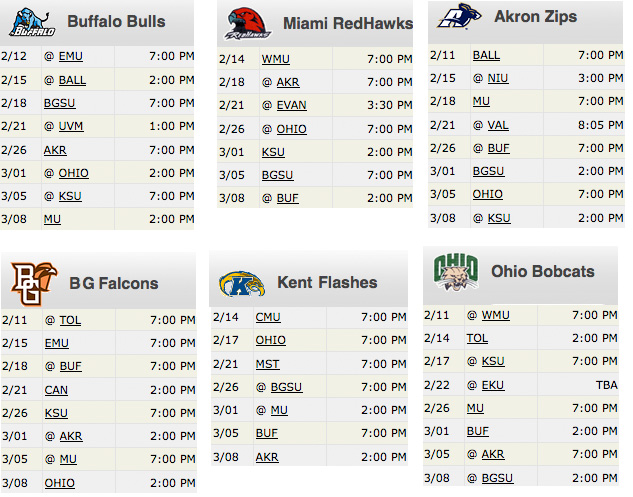The height and width of the screenshot is (497, 633).
Task: Select CMU link in Kent schedule
Action: (x=268, y=317)
